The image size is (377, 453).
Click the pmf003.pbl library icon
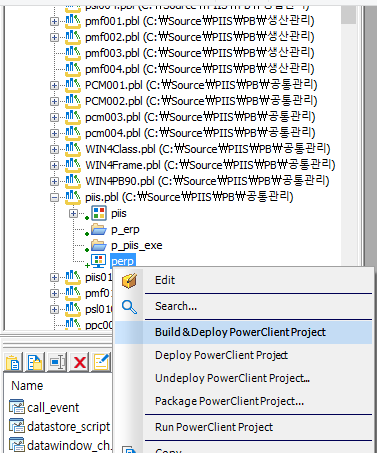[x=73, y=53]
